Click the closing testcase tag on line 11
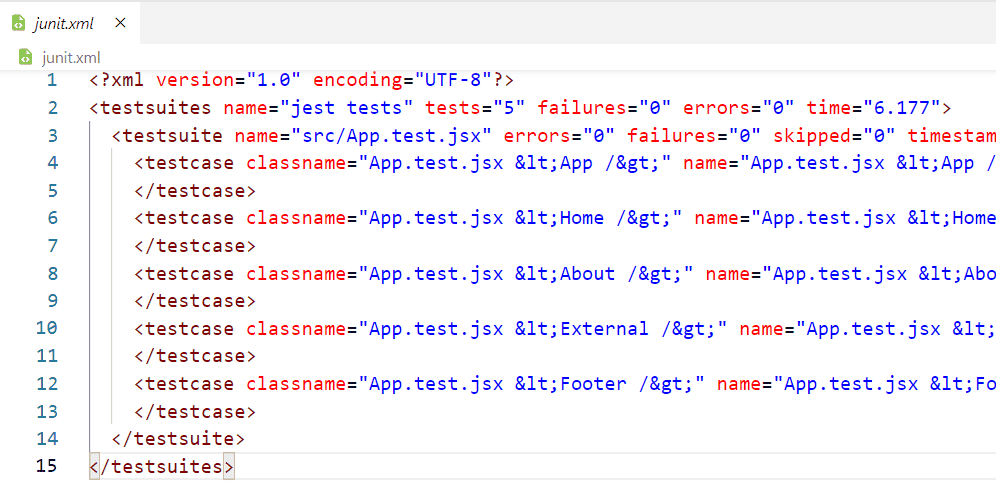The width and height of the screenshot is (996, 490). pyautogui.click(x=196, y=356)
